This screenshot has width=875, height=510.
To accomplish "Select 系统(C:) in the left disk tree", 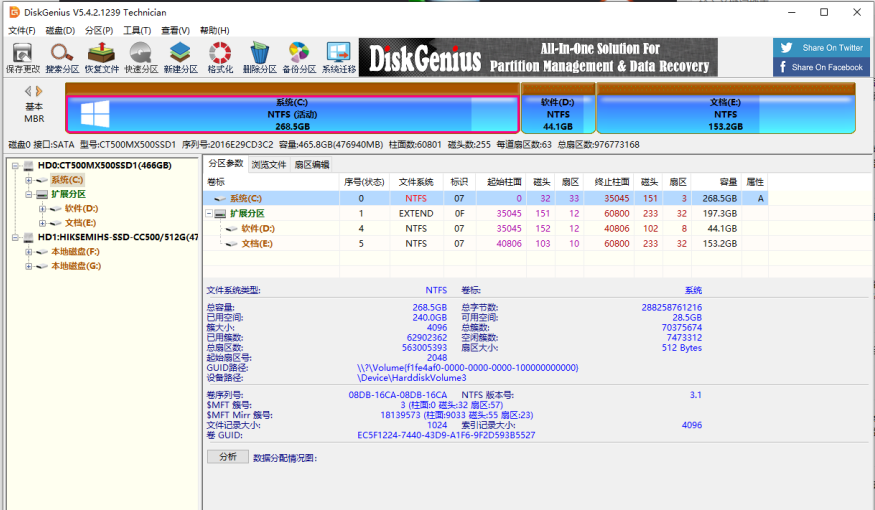I will pyautogui.click(x=67, y=180).
